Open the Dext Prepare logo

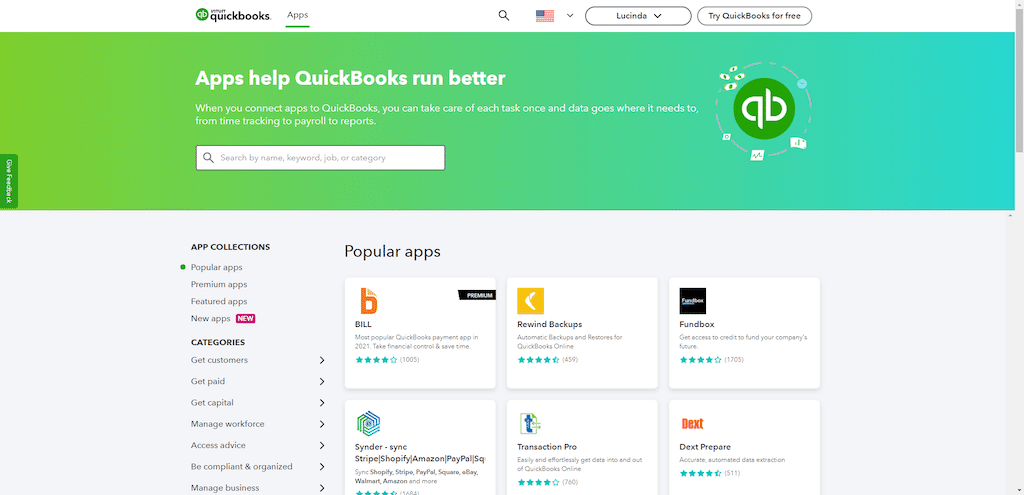pos(693,423)
